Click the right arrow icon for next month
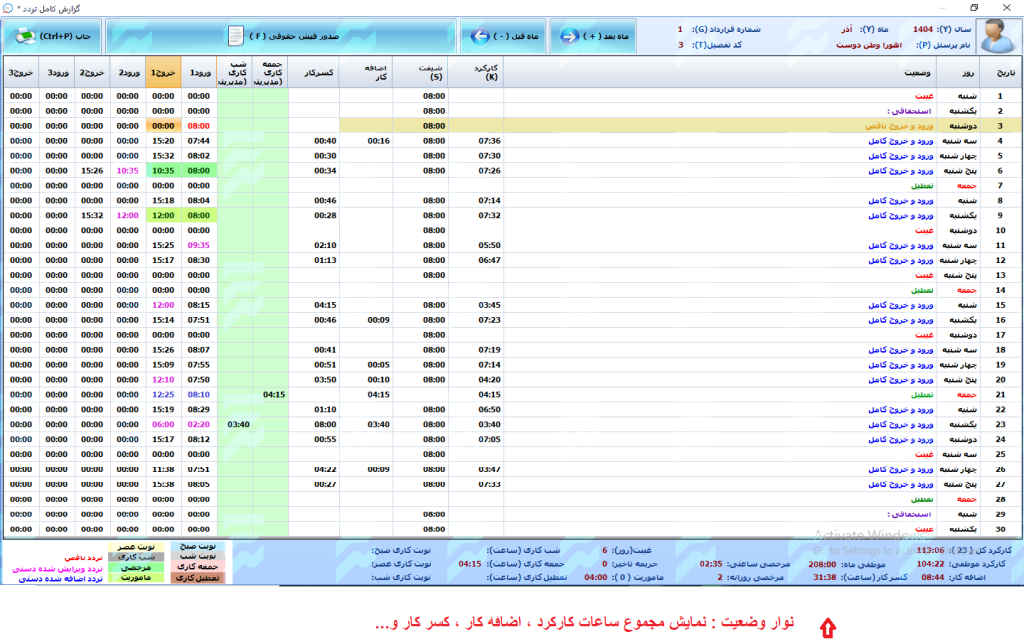 tap(571, 37)
